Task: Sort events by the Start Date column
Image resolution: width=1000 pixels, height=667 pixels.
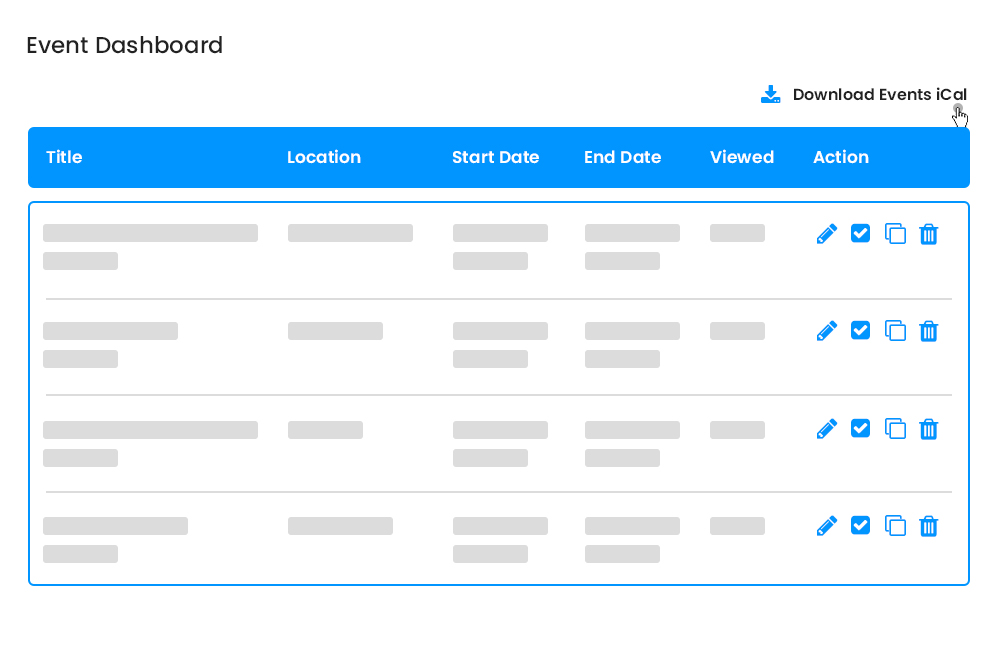Action: [496, 157]
